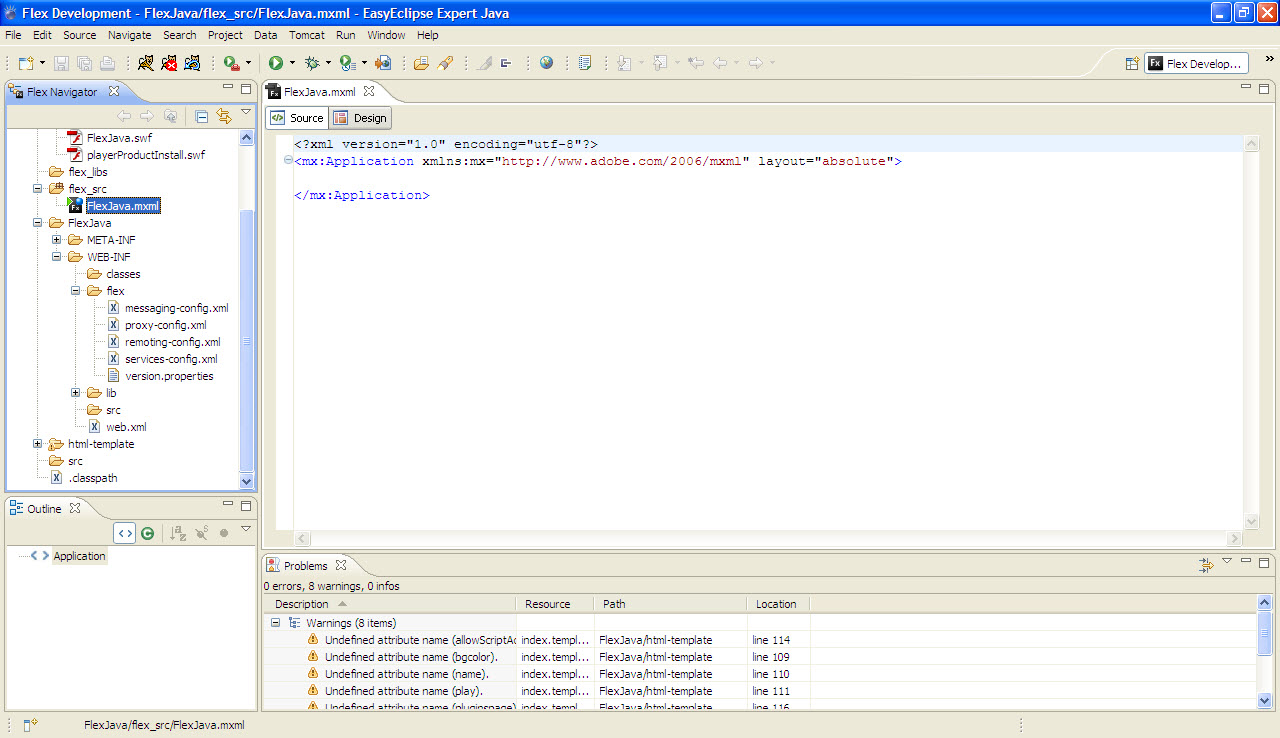Click the Export Release Build icon
Screen dimensions: 1280x738
pos(382,63)
